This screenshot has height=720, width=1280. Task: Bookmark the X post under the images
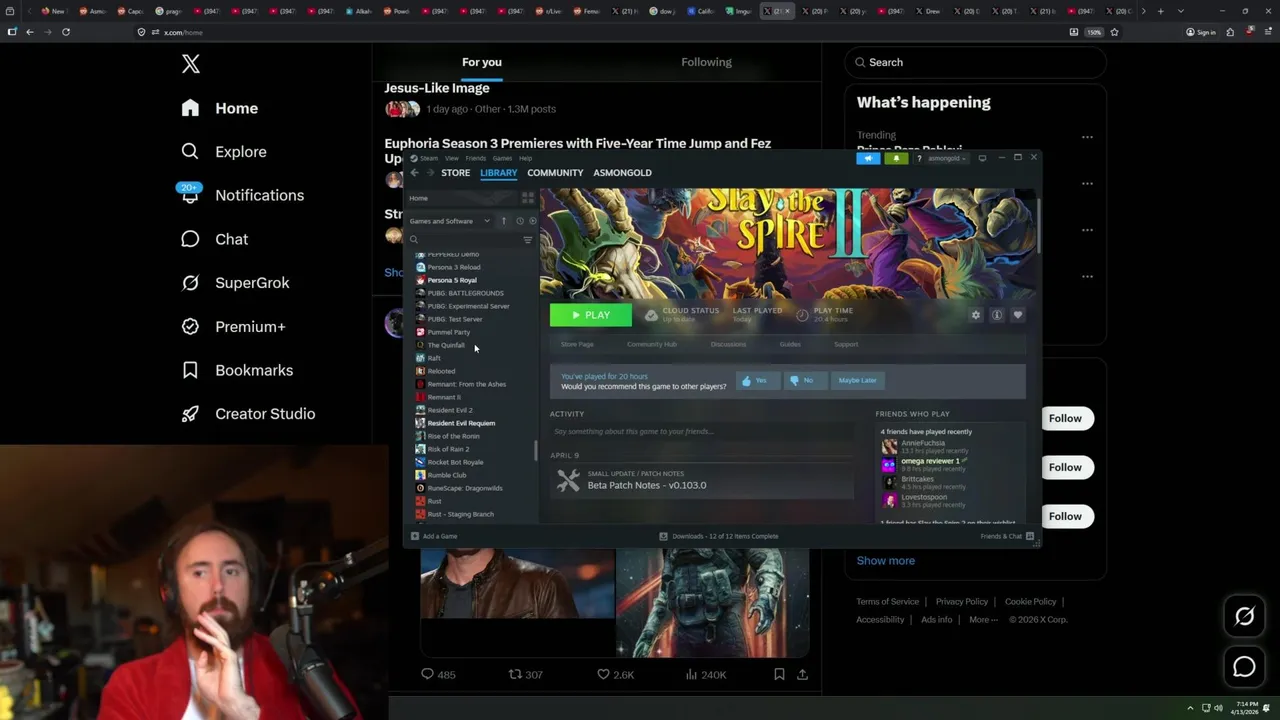(x=779, y=675)
